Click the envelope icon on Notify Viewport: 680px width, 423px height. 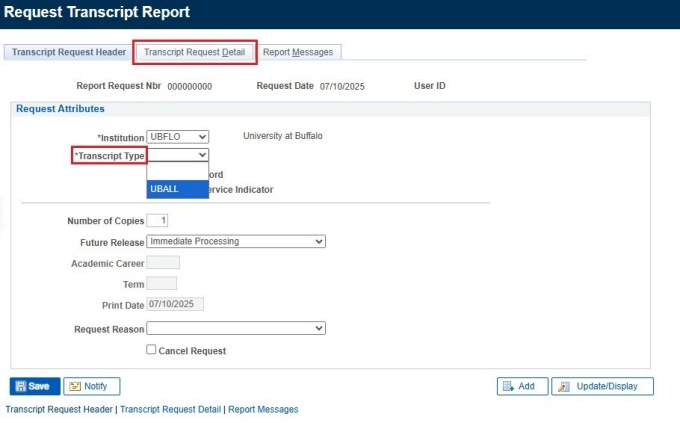(75, 386)
